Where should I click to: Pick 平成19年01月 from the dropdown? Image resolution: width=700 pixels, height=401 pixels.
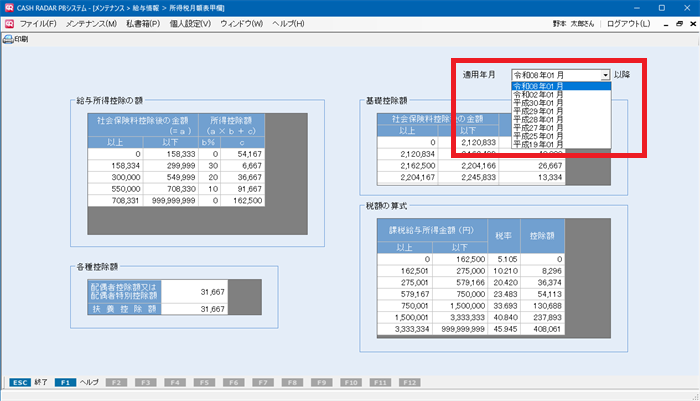544,144
